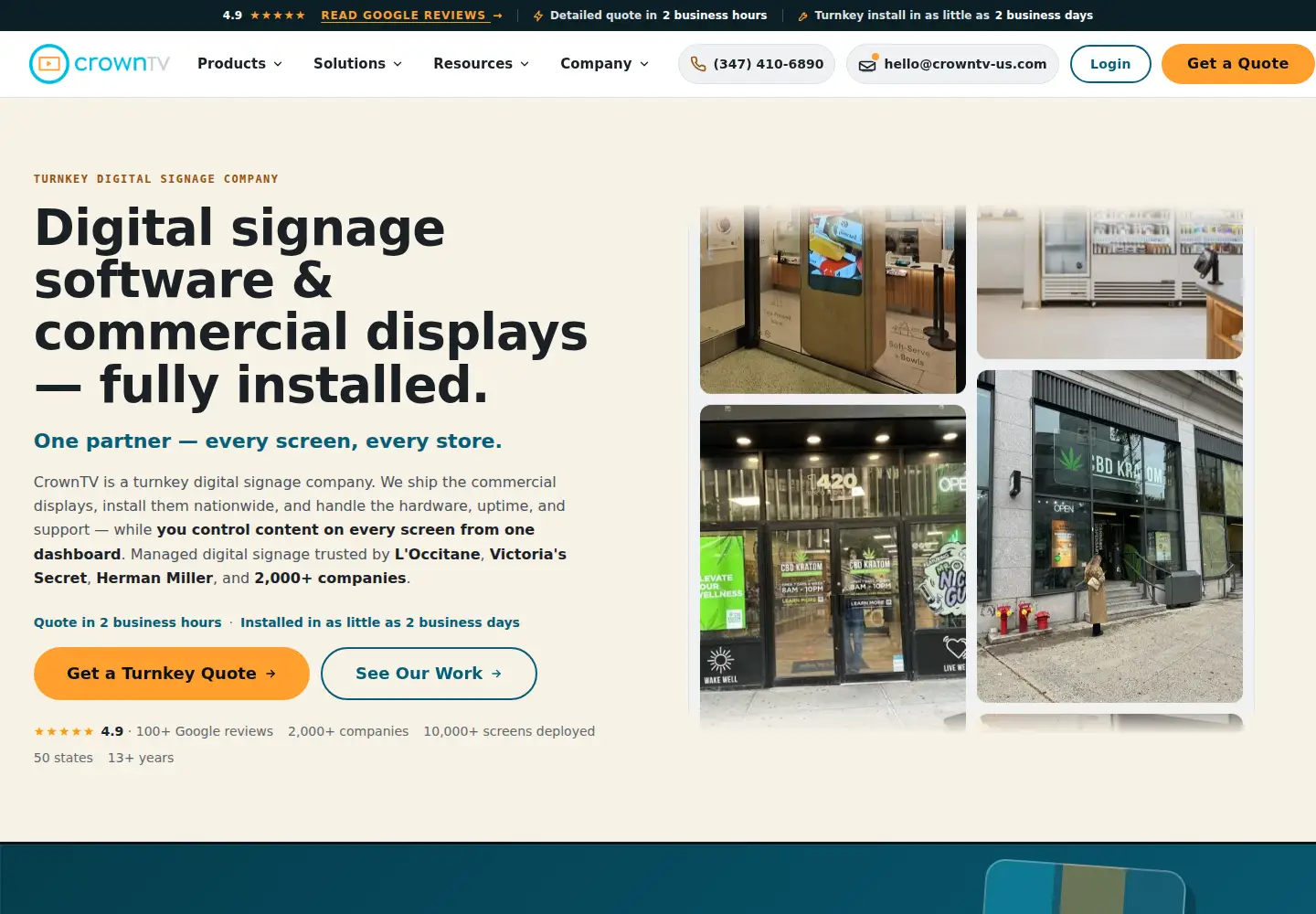This screenshot has width=1316, height=914.
Task: Click the envelope email icon
Action: coord(867,65)
